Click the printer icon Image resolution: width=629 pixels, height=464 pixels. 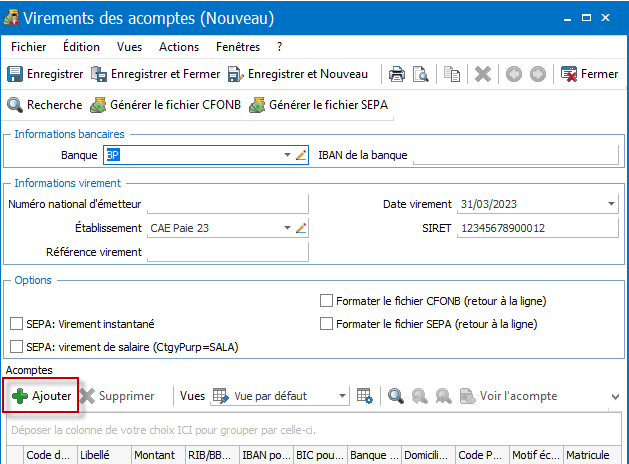pos(397,74)
